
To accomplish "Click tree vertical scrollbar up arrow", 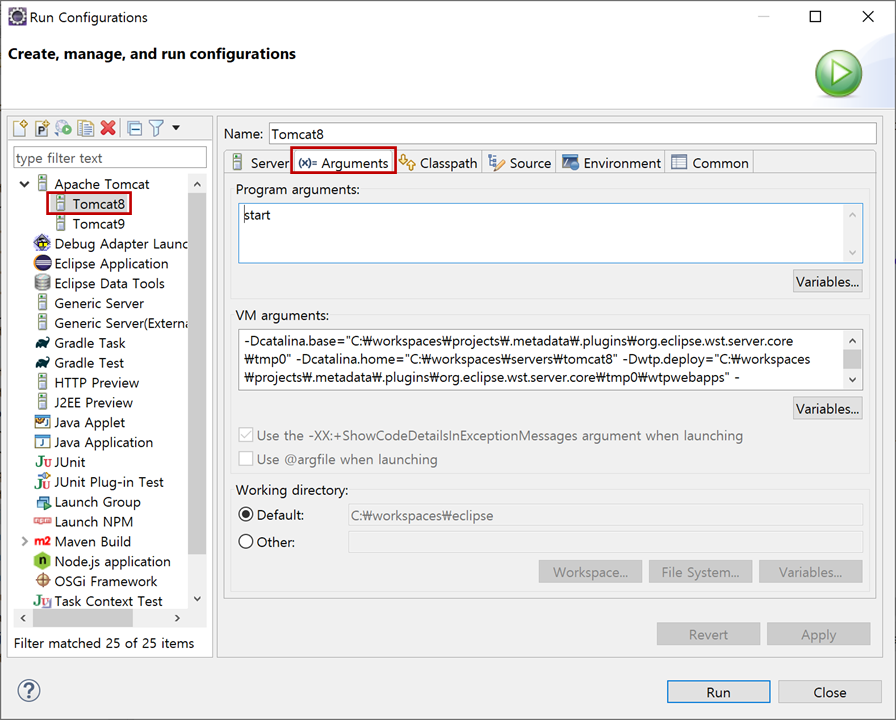I will 197,184.
